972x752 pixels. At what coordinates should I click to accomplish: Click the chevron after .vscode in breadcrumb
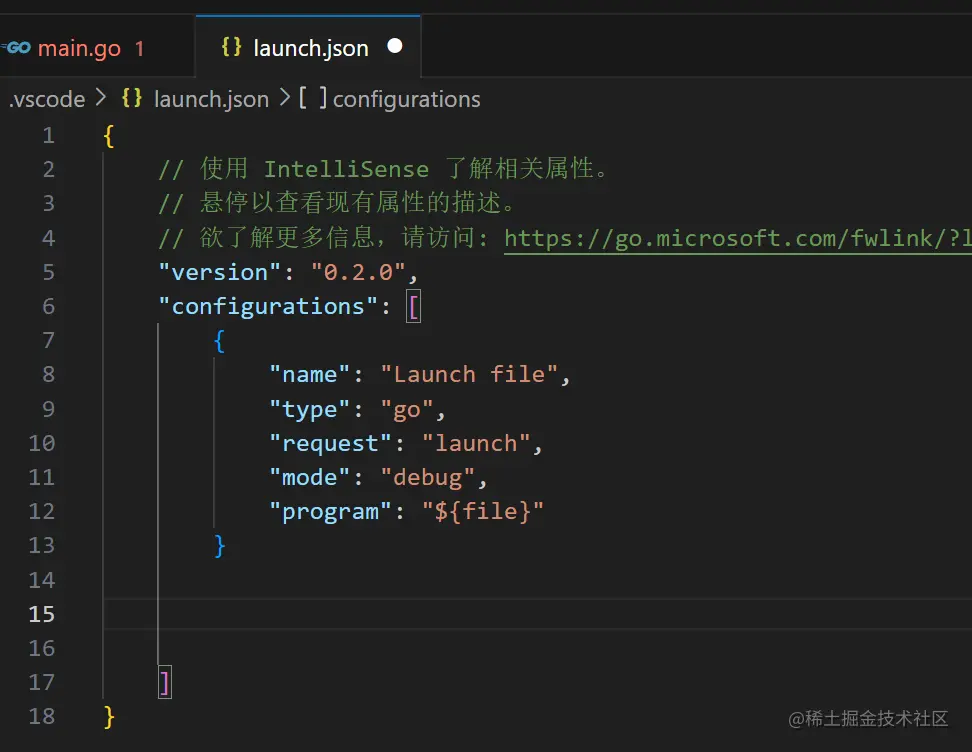pyautogui.click(x=101, y=97)
